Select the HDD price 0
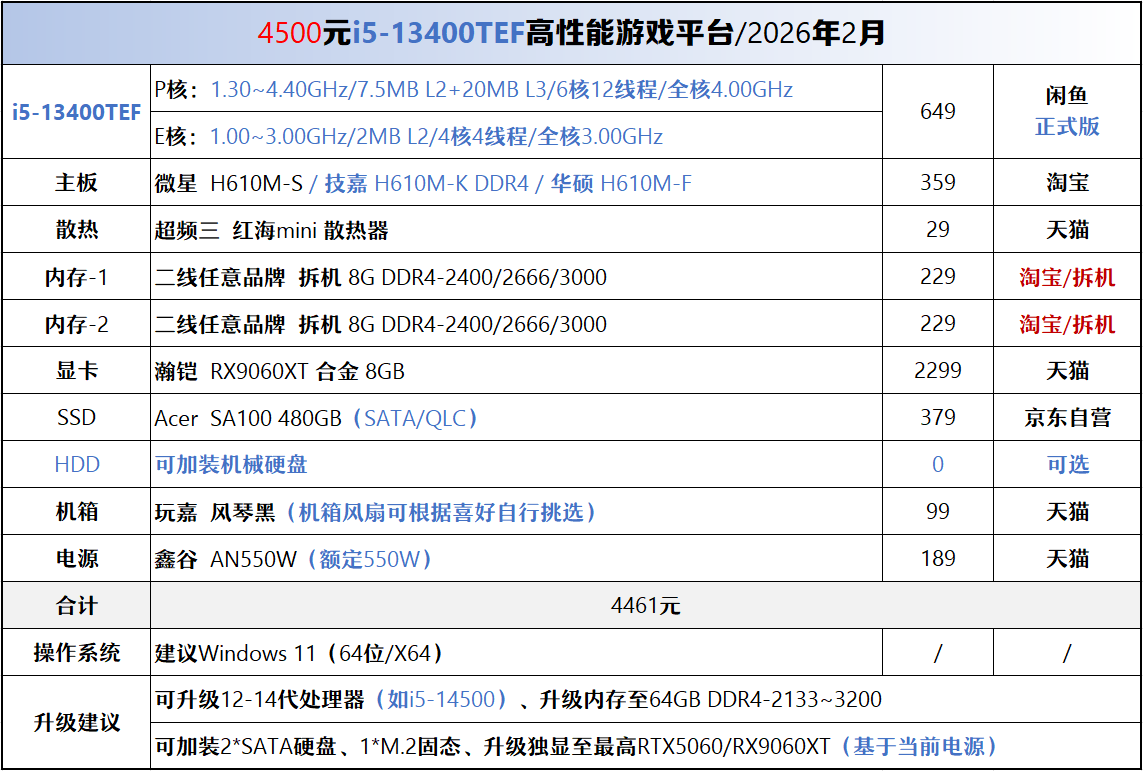Viewport: 1143px width, 771px height. (937, 464)
